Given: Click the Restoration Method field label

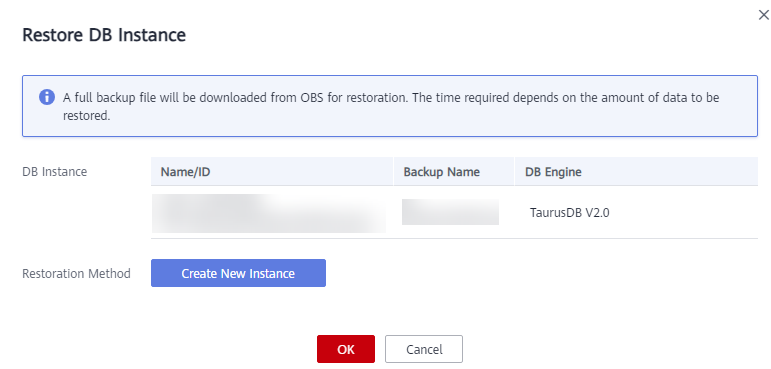Looking at the screenshot, I should click(x=76, y=273).
